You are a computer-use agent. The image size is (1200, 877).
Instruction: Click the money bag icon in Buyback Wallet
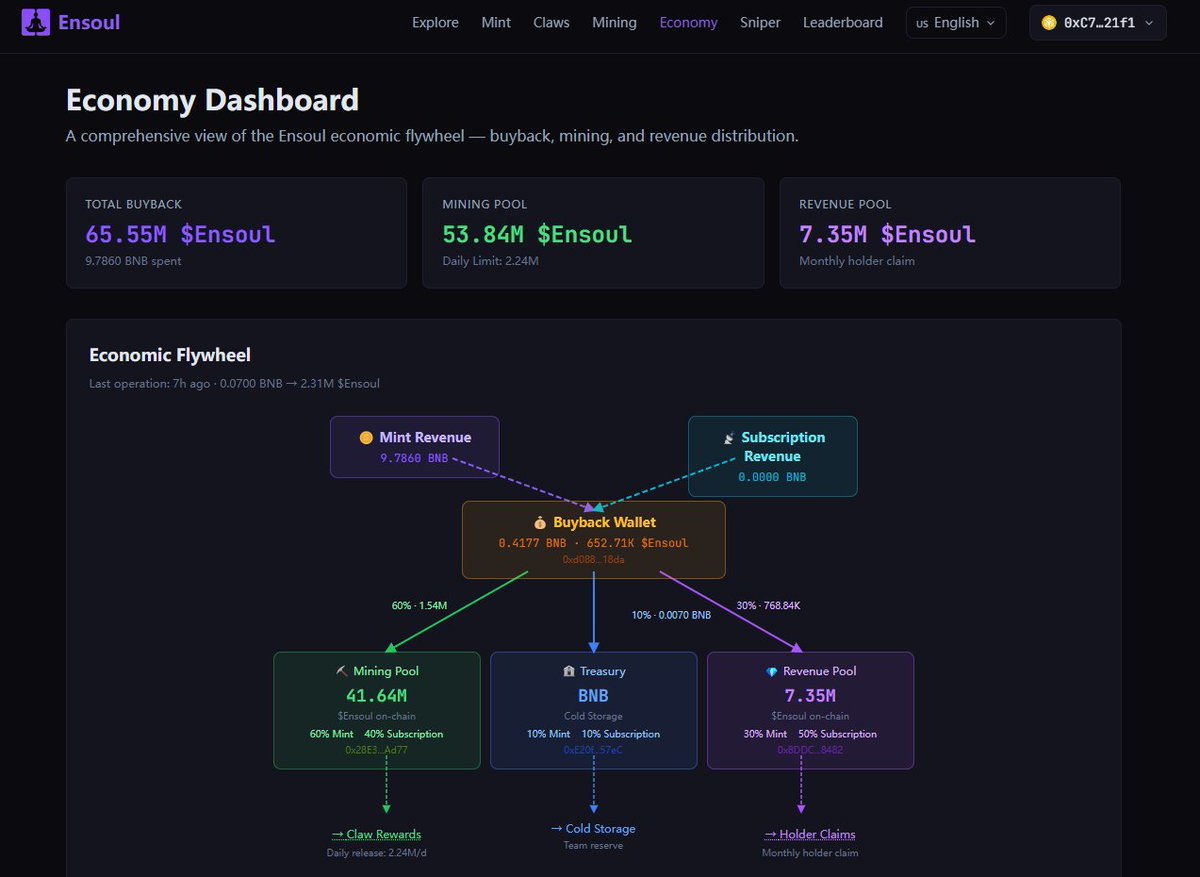point(540,522)
